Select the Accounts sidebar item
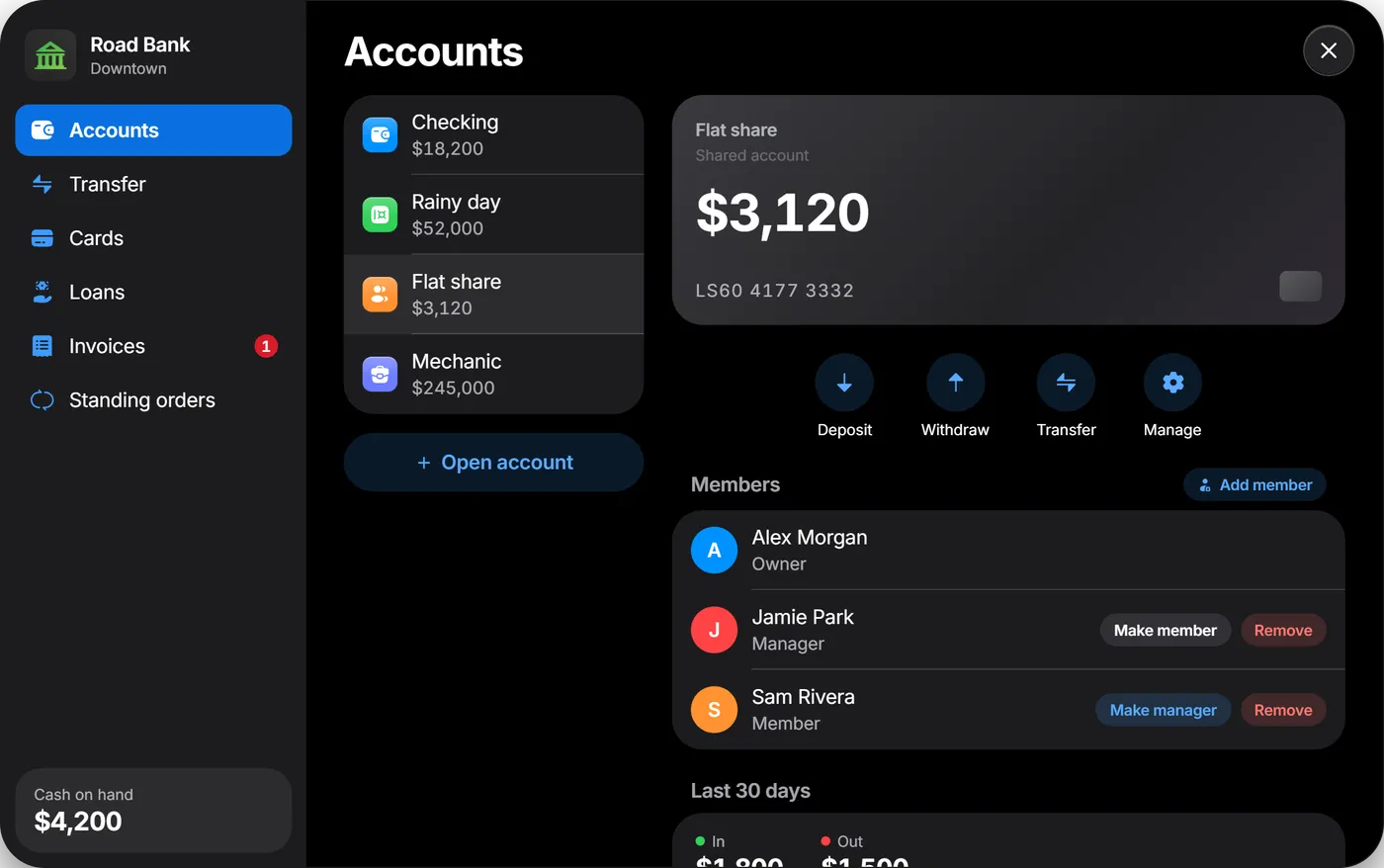 point(153,130)
